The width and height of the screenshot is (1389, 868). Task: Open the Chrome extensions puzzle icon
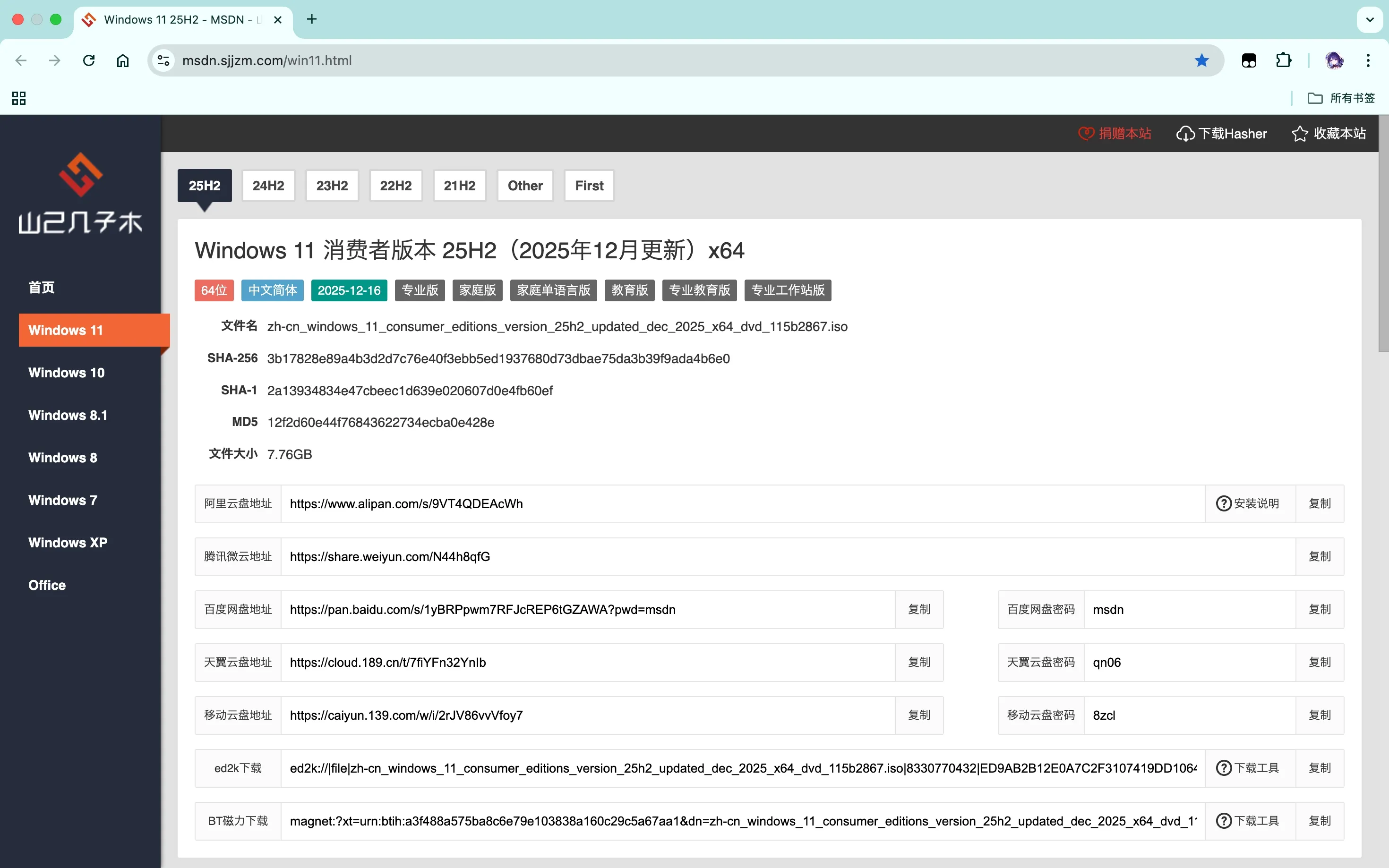pyautogui.click(x=1283, y=60)
